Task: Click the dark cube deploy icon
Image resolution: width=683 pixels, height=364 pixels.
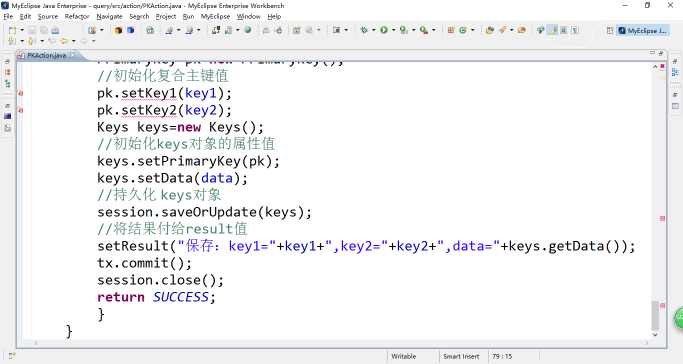Action: pos(118,30)
